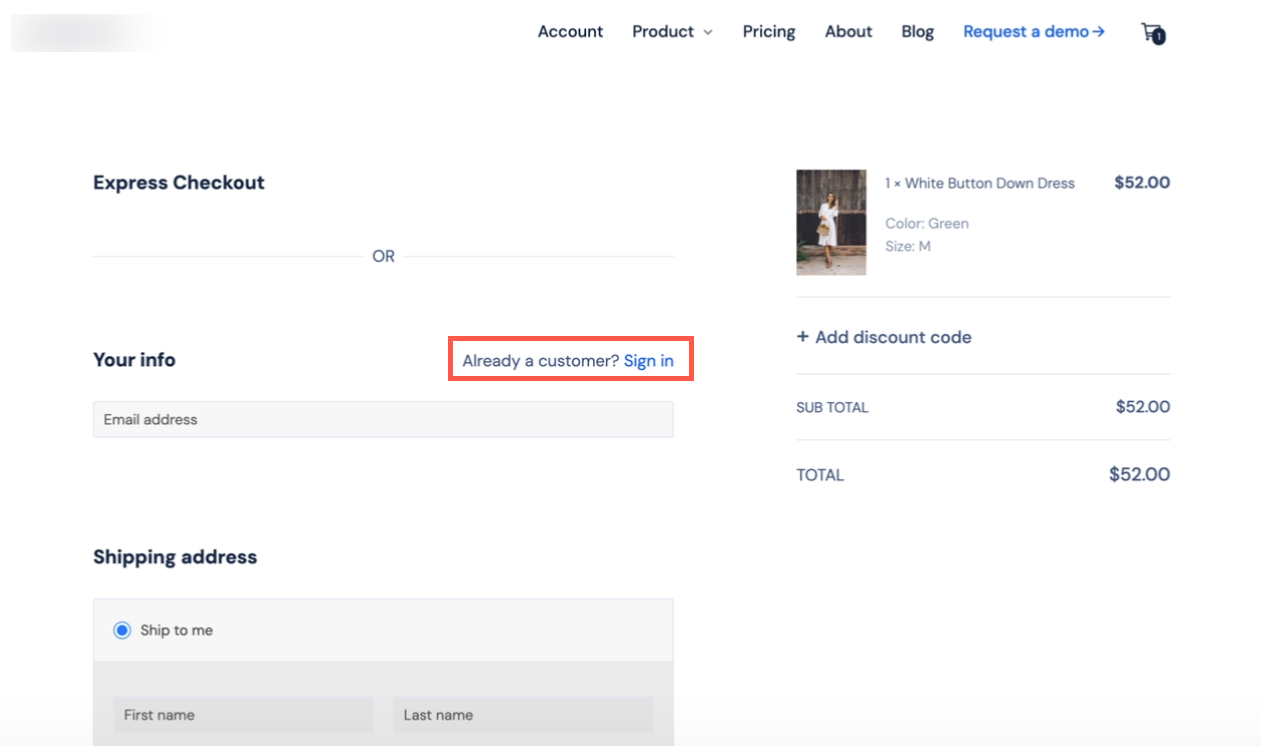Screen dimensions: 1261x746
Task: Click into the First name field
Action: click(243, 715)
